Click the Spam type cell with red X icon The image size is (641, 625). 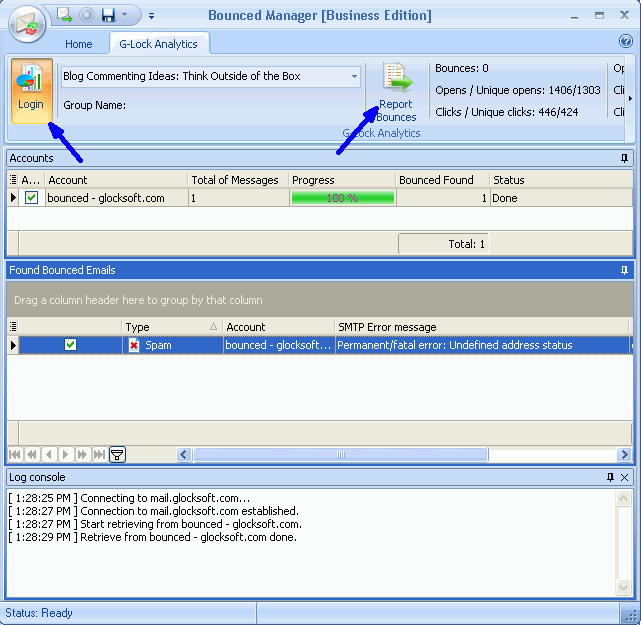click(x=173, y=345)
